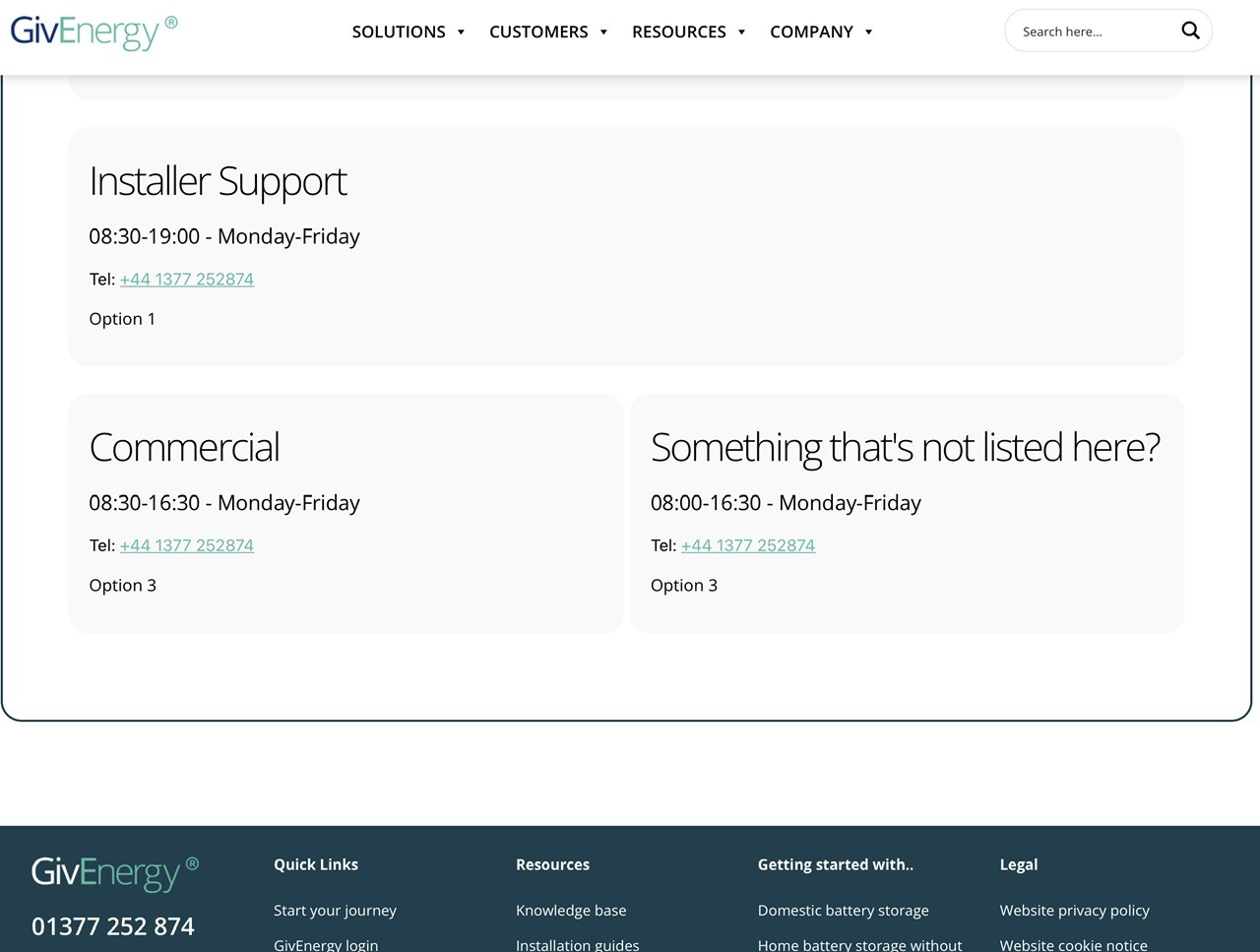Image resolution: width=1260 pixels, height=952 pixels.
Task: Open the SOLUTIONS menu item
Action: tap(399, 32)
